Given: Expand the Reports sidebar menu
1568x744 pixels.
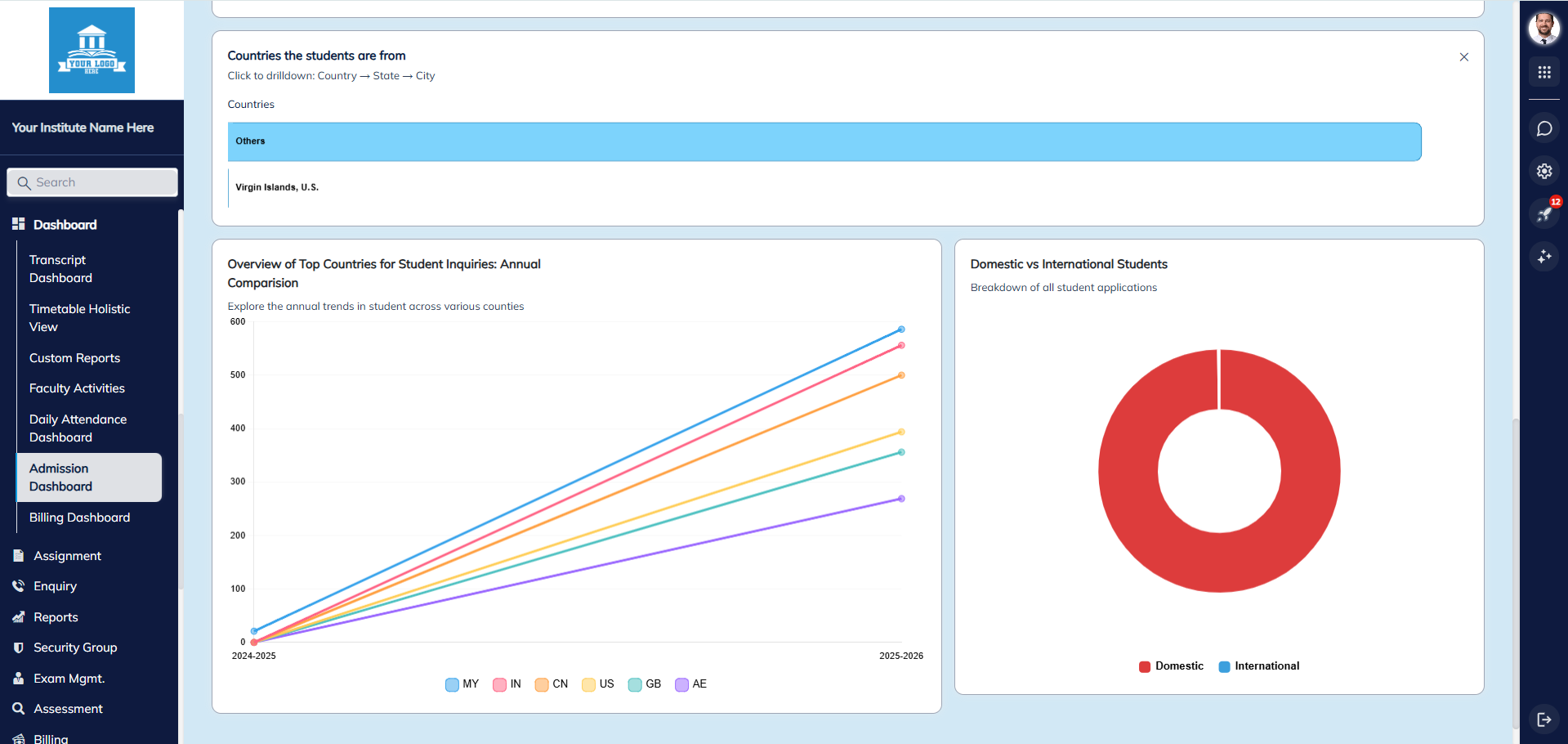Looking at the screenshot, I should click(56, 617).
